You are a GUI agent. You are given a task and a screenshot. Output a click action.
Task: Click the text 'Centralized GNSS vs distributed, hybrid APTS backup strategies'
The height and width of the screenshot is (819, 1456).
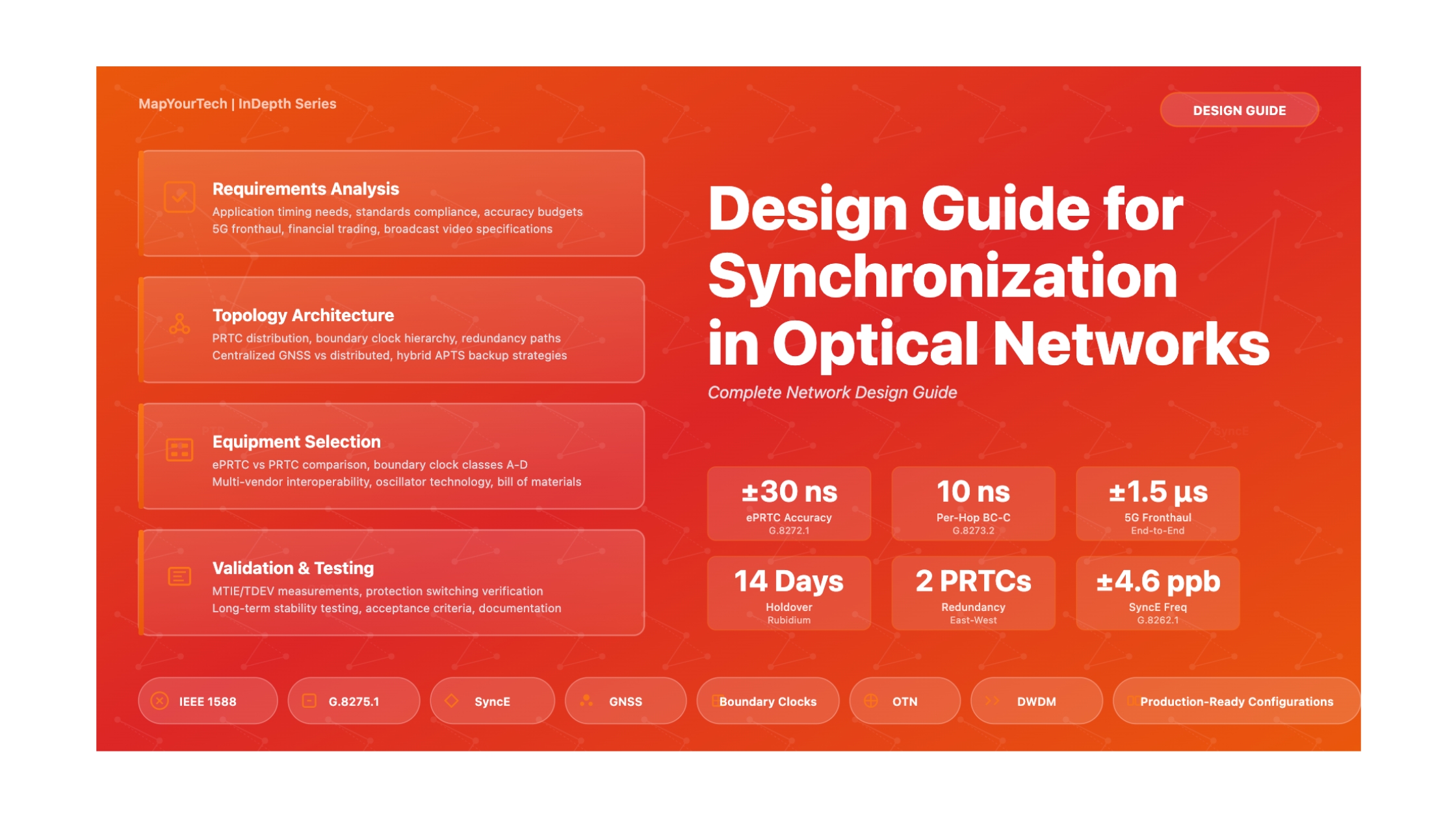(389, 356)
